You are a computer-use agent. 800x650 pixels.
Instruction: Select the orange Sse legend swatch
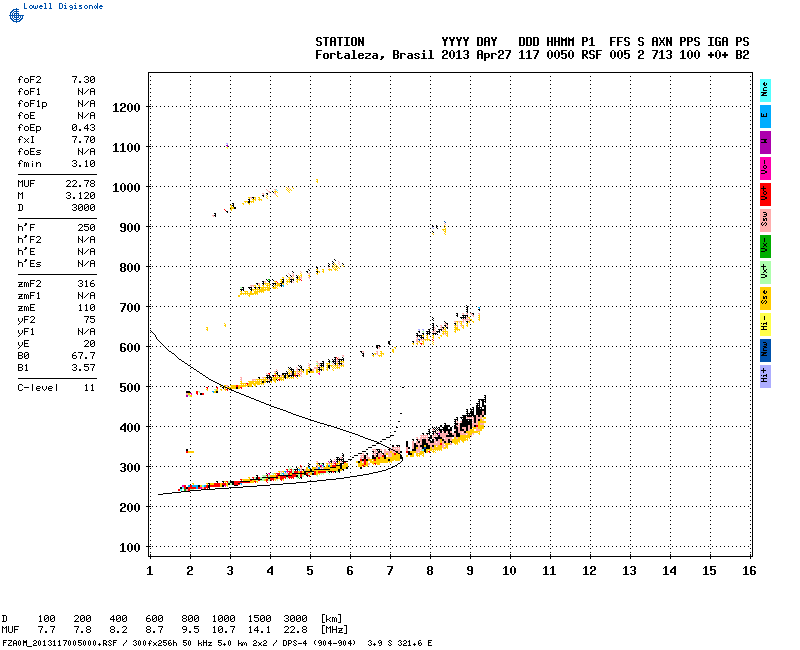(765, 298)
